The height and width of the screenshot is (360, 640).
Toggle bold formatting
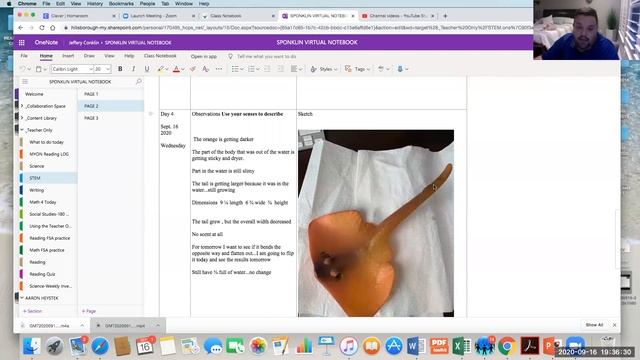(120, 69)
